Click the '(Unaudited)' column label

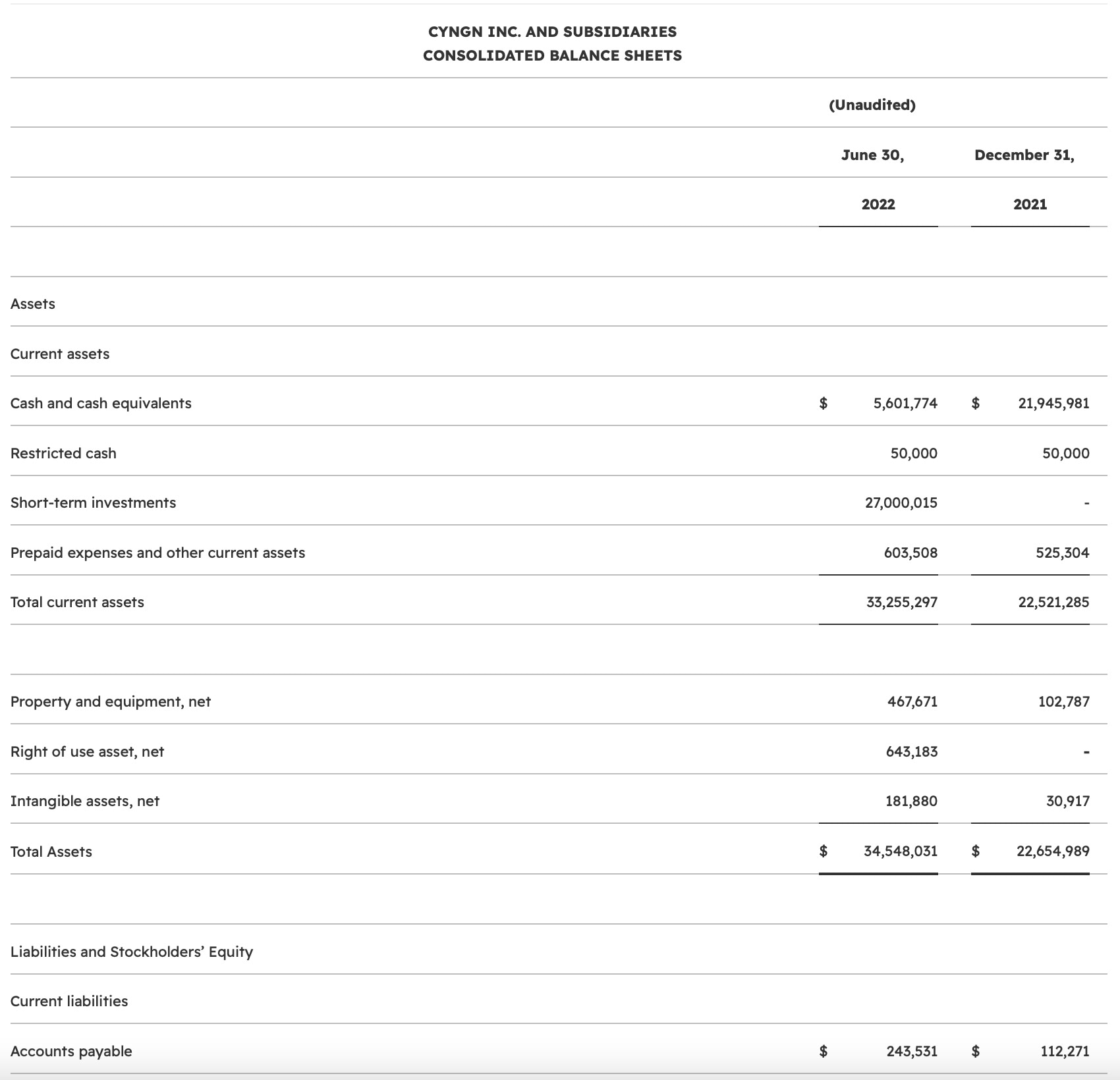[872, 105]
